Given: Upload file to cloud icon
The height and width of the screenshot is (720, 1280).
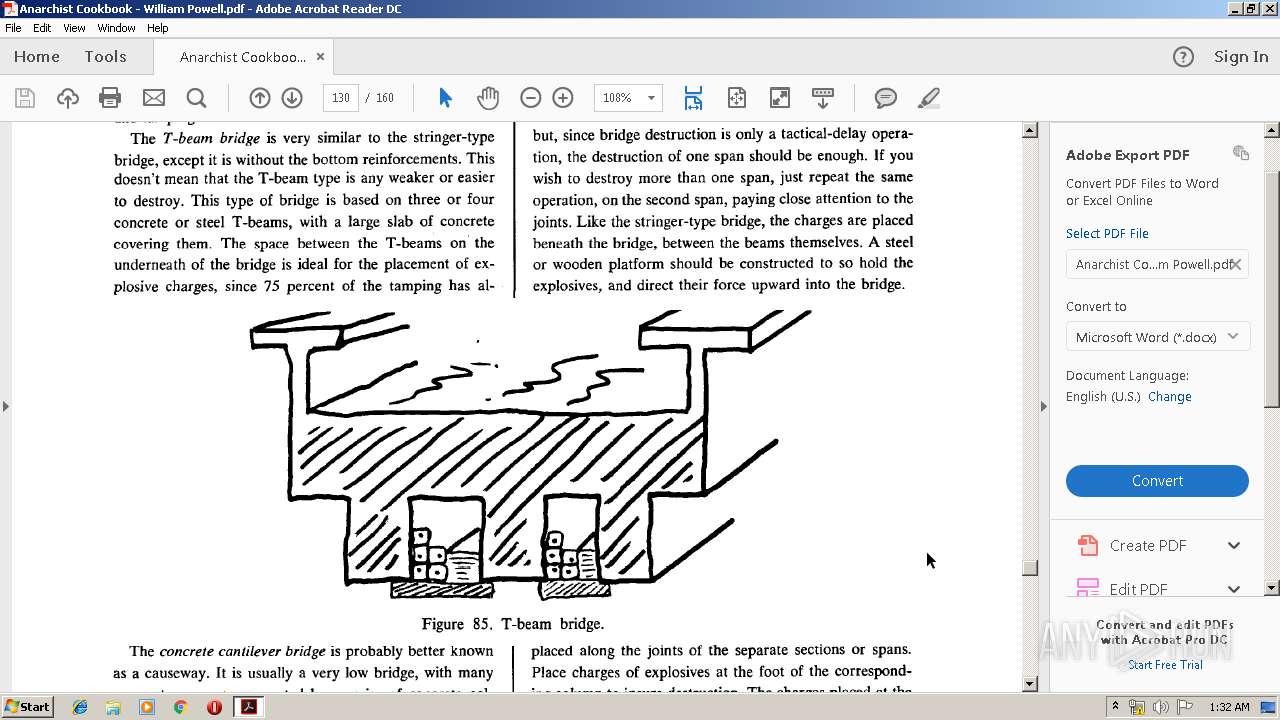Looking at the screenshot, I should pos(68,98).
